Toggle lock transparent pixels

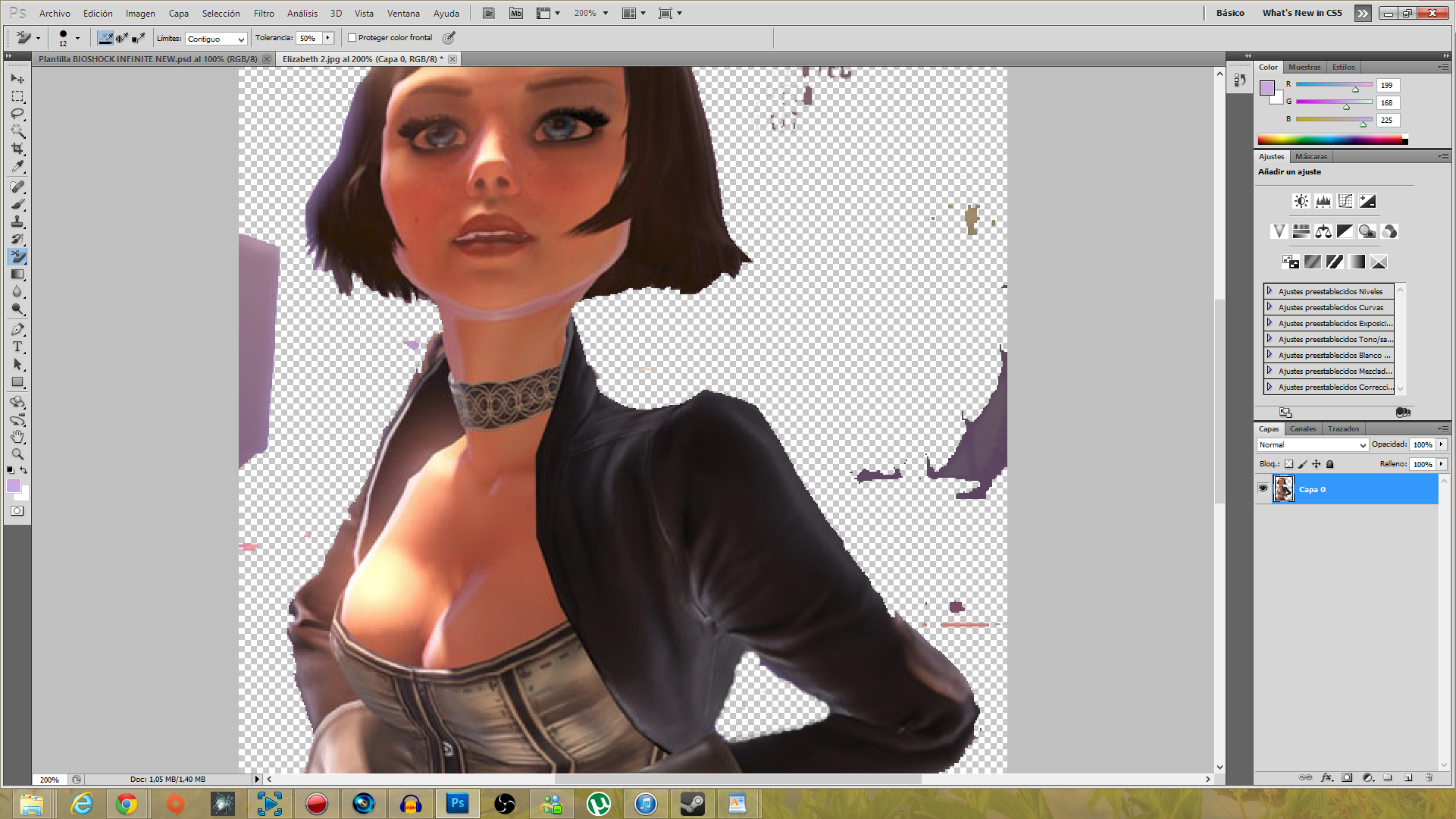[1288, 464]
